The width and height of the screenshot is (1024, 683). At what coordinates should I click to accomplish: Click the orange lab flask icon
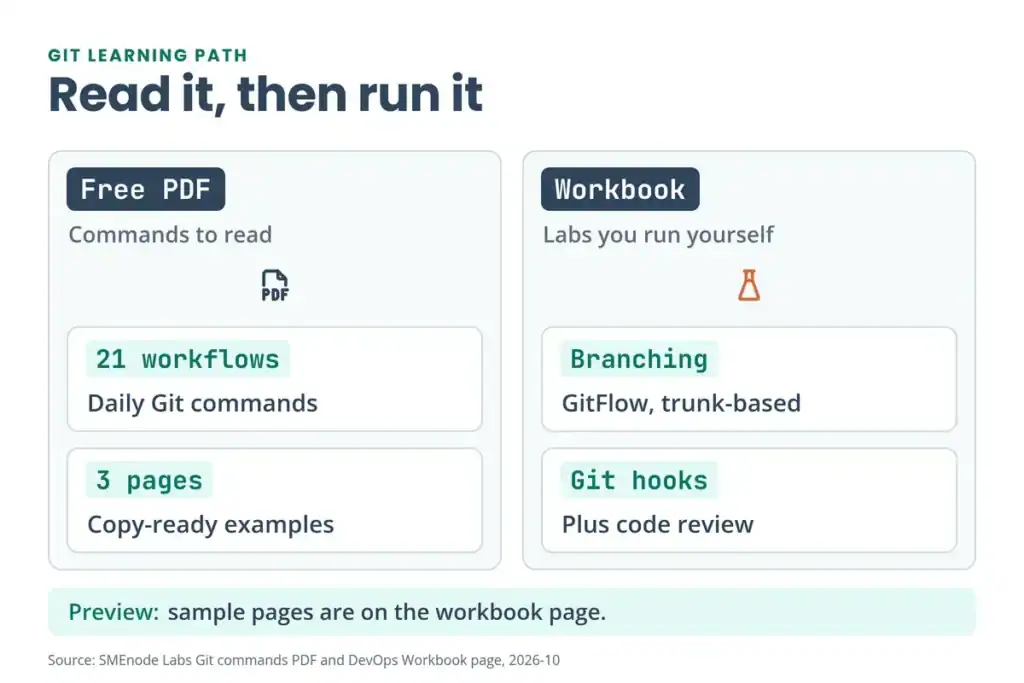click(749, 285)
